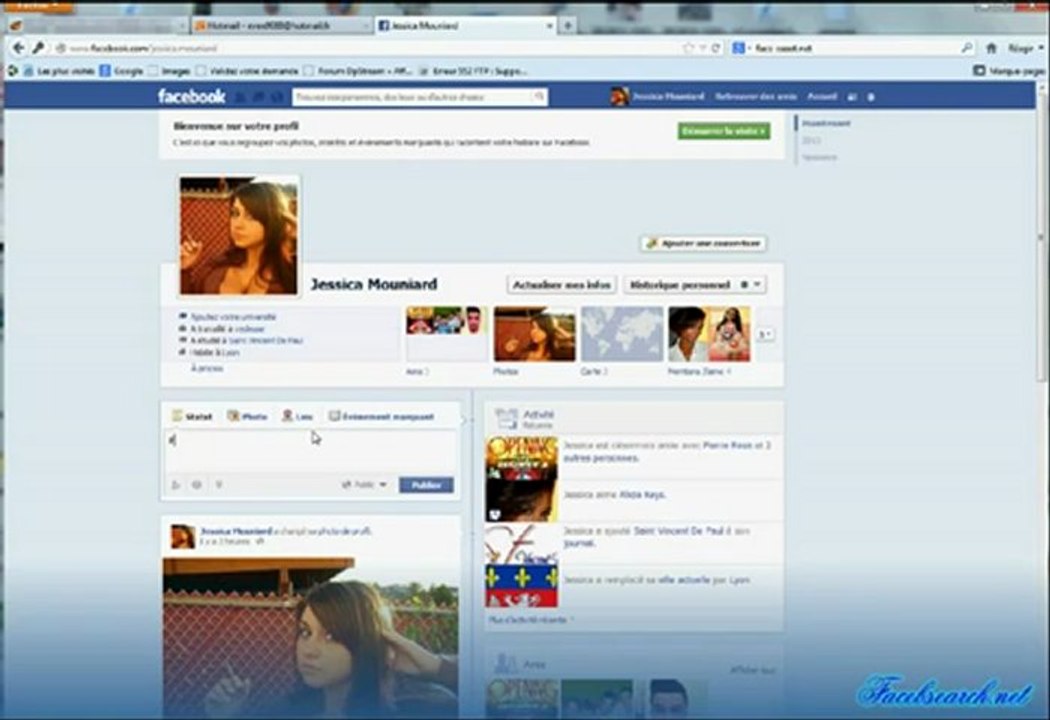Open the dropdown arrow next to the bookmark star
Image resolution: width=1050 pixels, height=720 pixels.
pos(702,48)
